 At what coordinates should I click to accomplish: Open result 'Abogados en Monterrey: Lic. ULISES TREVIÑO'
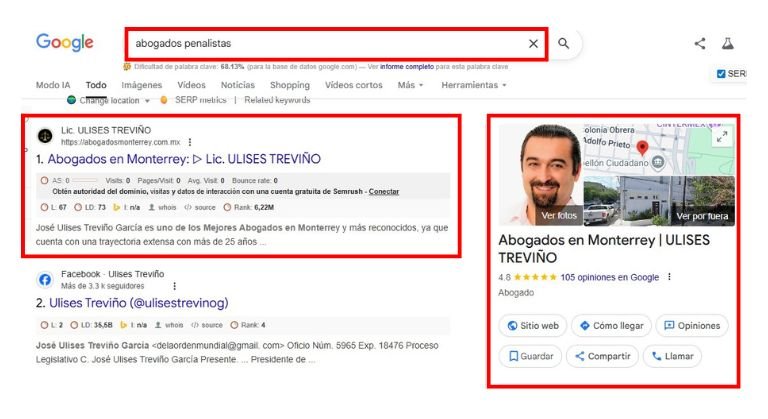point(184,159)
